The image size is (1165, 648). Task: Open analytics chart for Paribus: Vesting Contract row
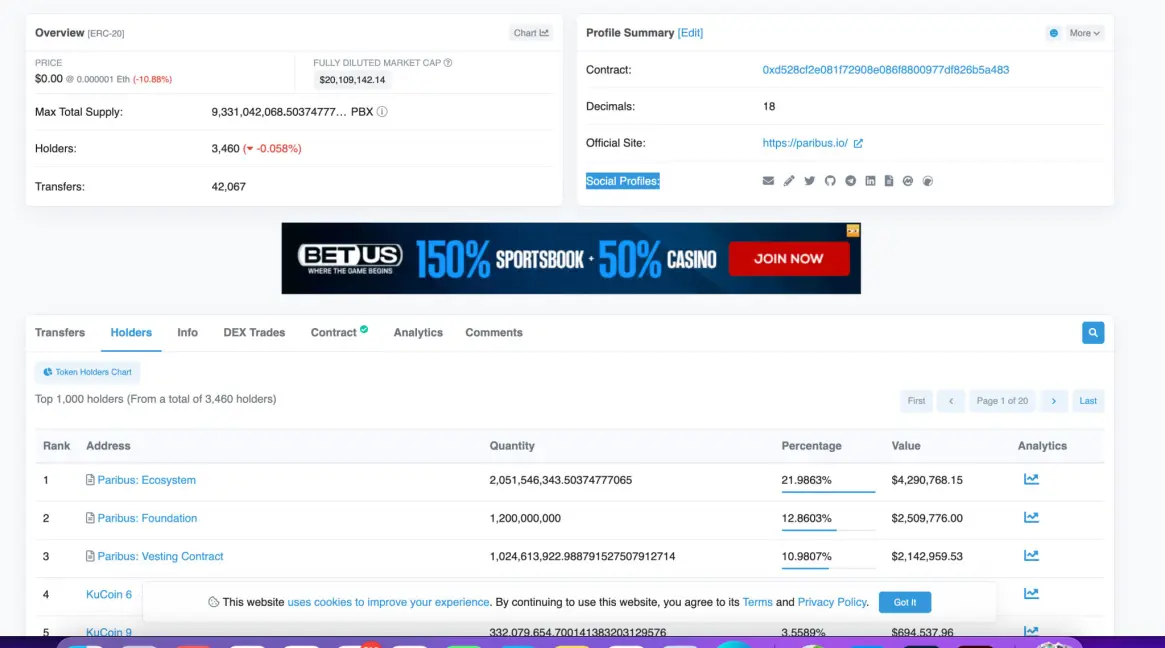tap(1031, 555)
